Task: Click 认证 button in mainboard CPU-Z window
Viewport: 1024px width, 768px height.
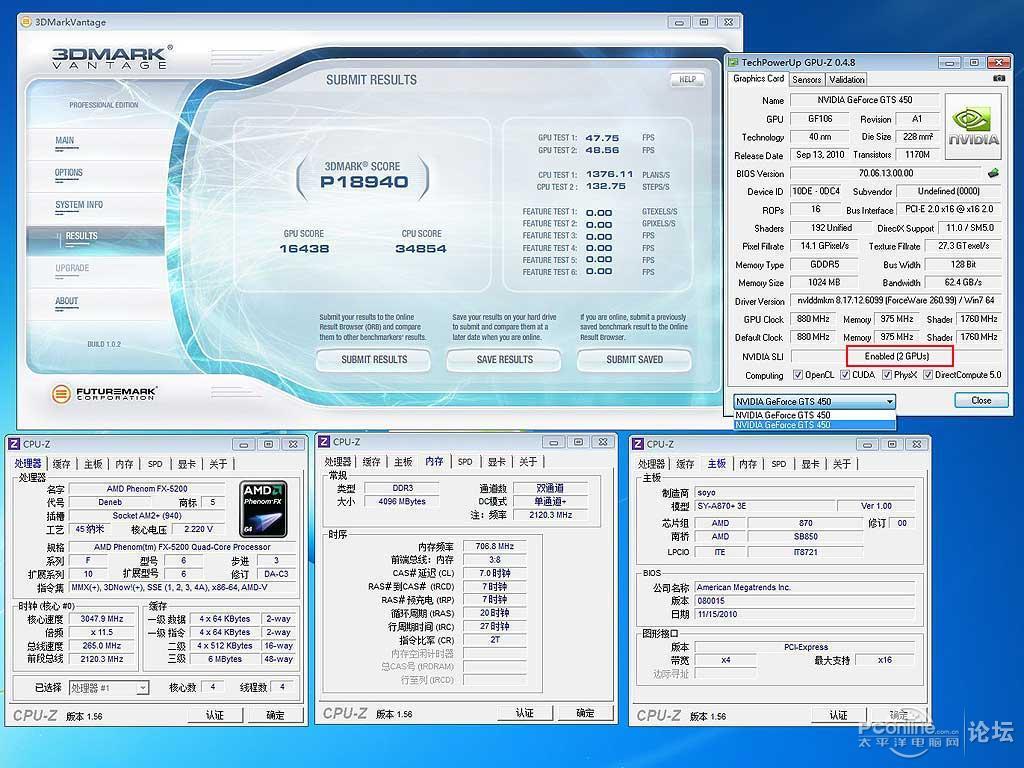Action: coord(839,715)
